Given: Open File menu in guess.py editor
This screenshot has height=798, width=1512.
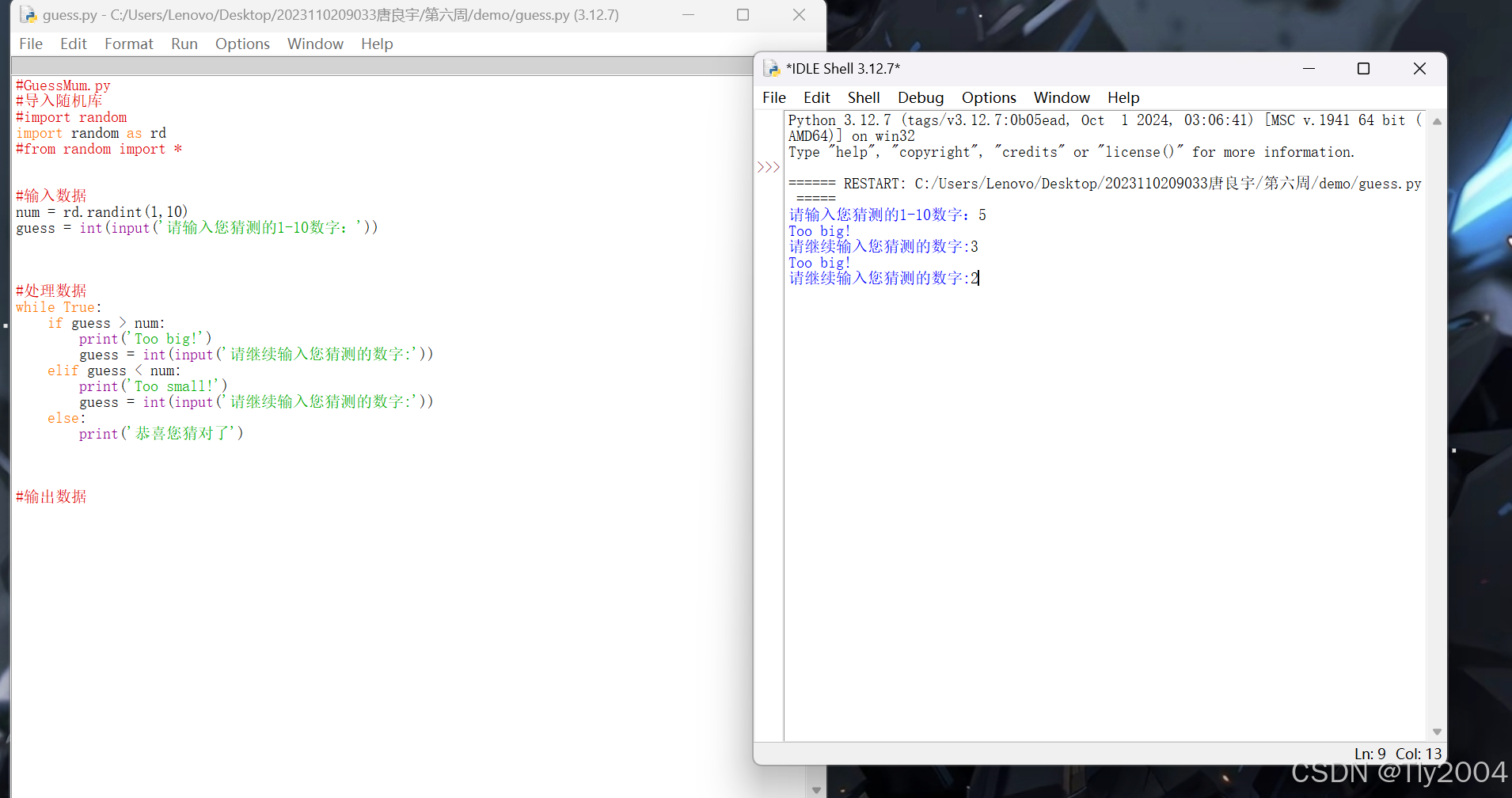Looking at the screenshot, I should (x=31, y=44).
